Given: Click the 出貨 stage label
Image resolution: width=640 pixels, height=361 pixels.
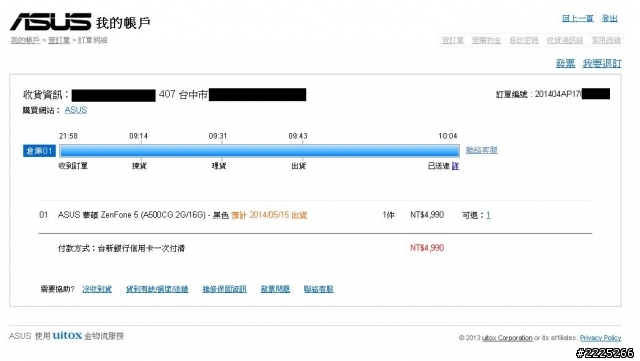Looking at the screenshot, I should tap(299, 166).
